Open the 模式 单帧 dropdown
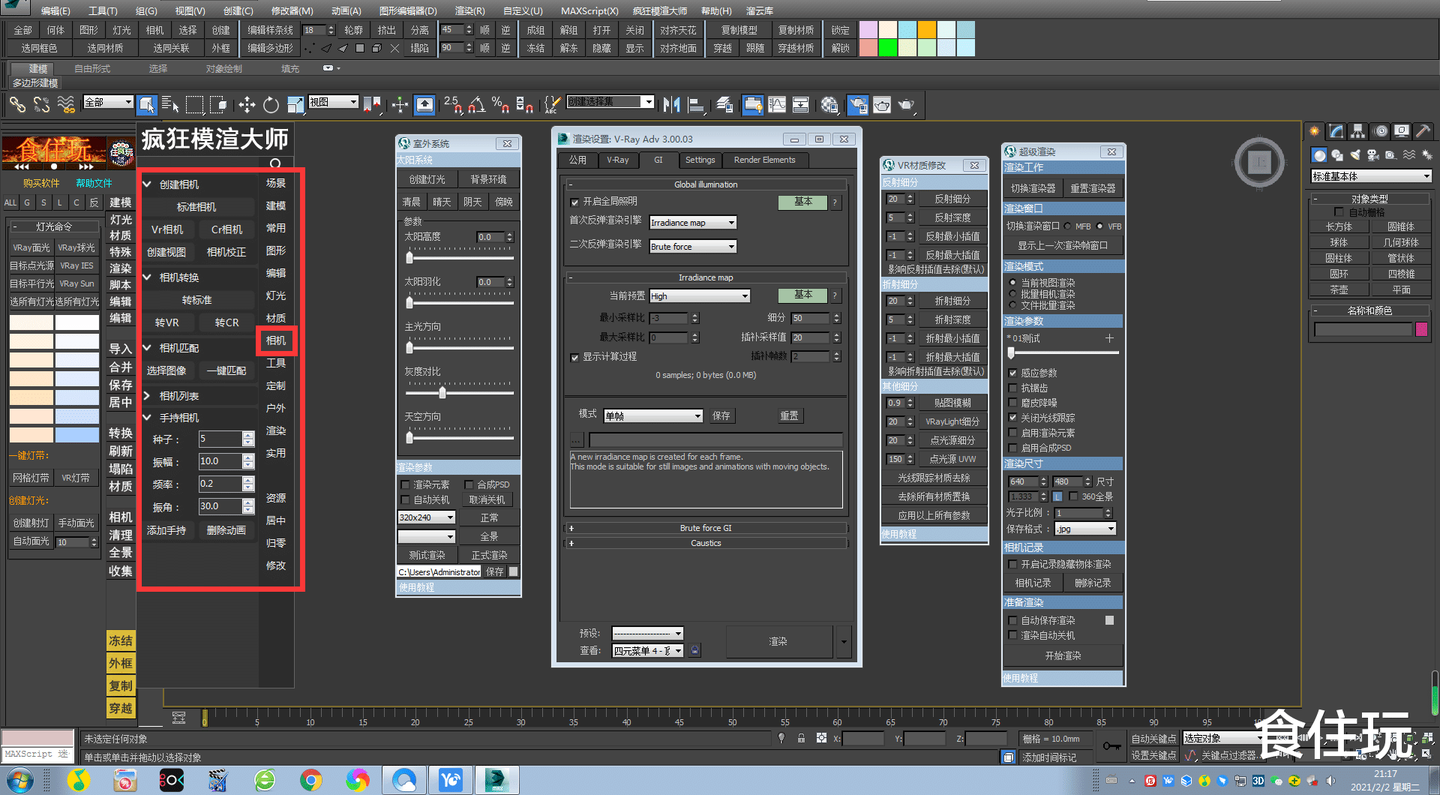The image size is (1440, 795). pyautogui.click(x=652, y=416)
